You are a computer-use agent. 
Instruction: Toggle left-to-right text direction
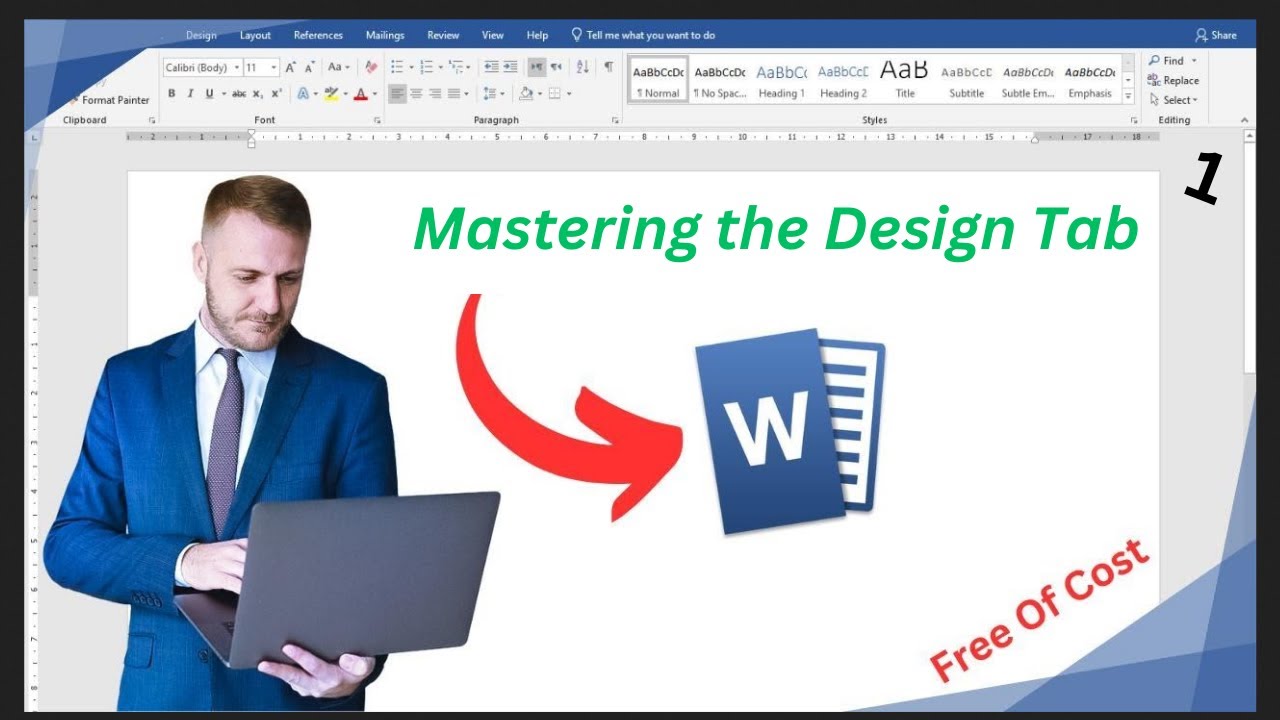coord(537,67)
